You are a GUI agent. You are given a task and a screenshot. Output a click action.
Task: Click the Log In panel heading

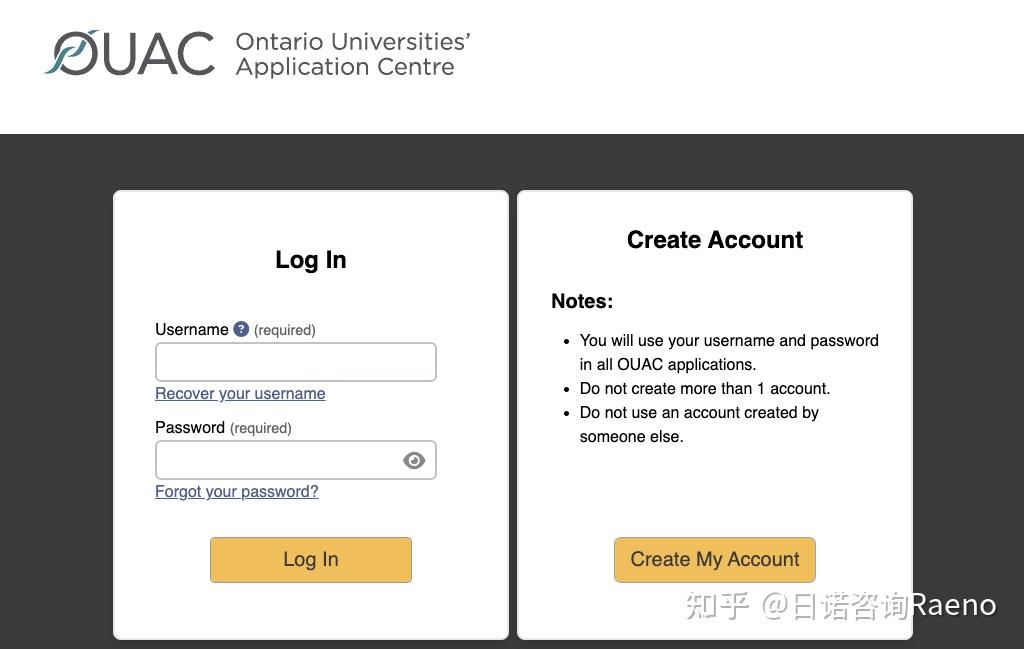pyautogui.click(x=310, y=260)
